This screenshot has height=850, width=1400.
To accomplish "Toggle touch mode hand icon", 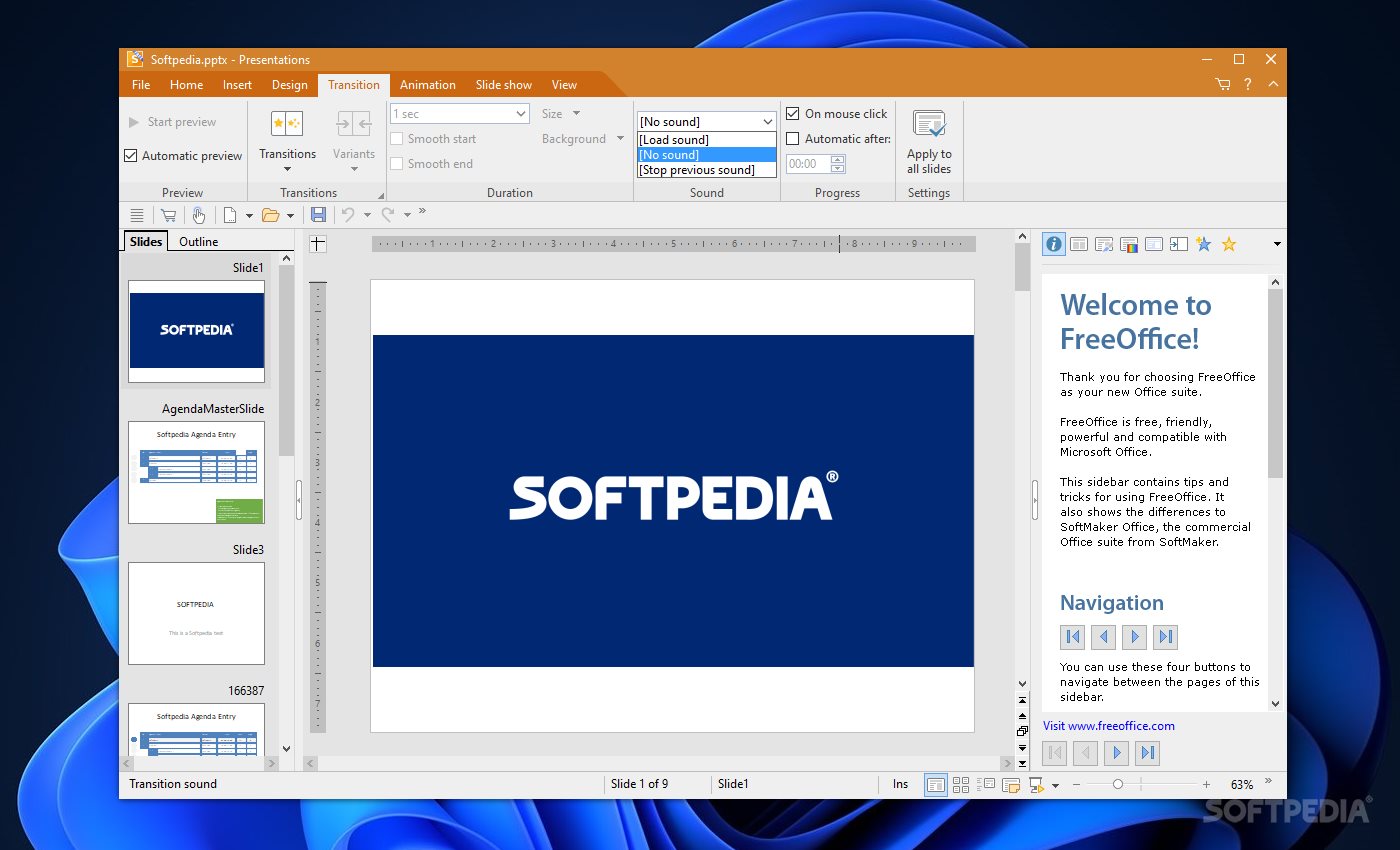I will click(x=198, y=215).
